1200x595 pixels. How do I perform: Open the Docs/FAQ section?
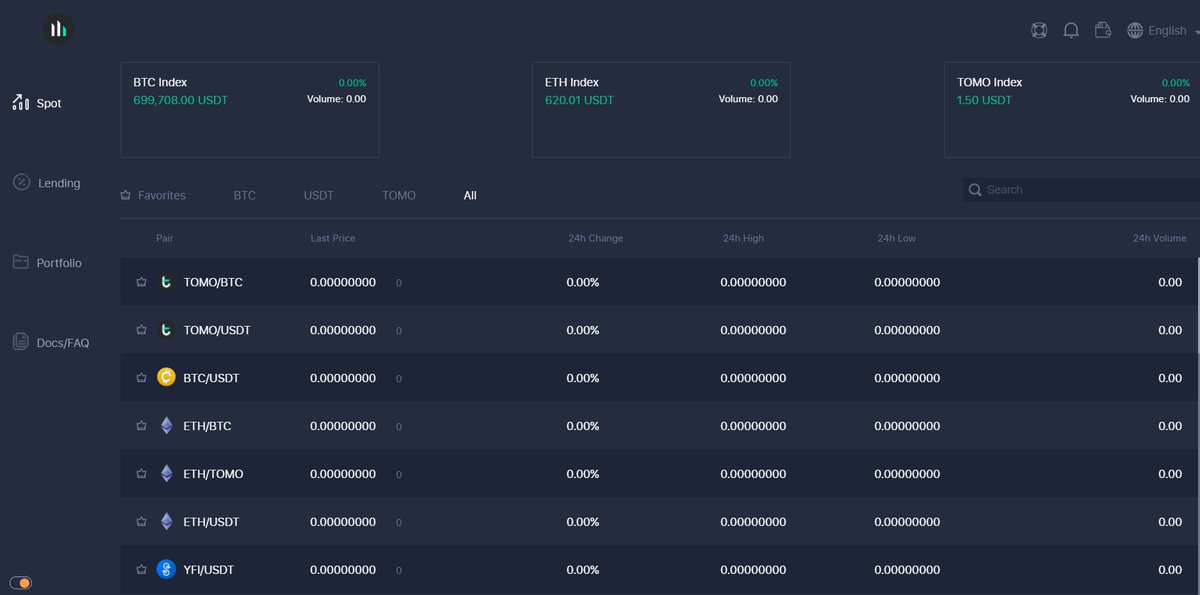tap(50, 343)
